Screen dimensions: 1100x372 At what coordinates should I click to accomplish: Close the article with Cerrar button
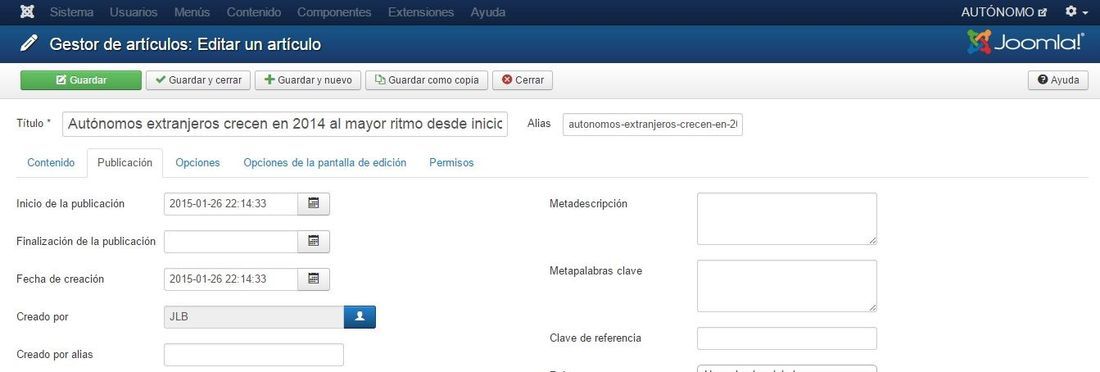[523, 80]
